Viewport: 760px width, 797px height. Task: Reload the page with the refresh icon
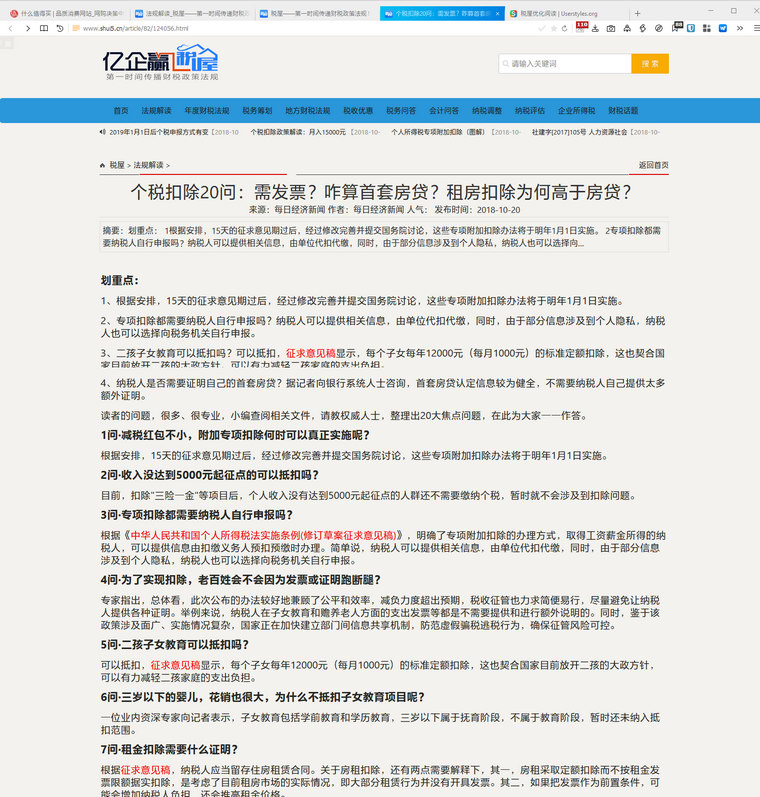(564, 28)
